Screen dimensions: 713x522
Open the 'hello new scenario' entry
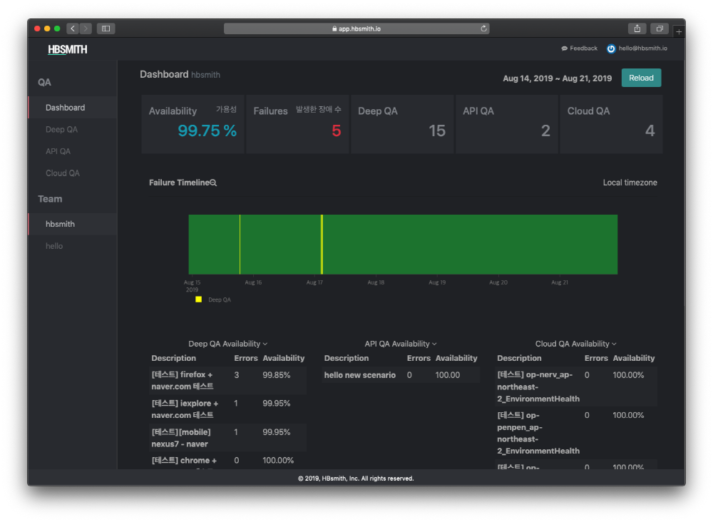[359, 375]
